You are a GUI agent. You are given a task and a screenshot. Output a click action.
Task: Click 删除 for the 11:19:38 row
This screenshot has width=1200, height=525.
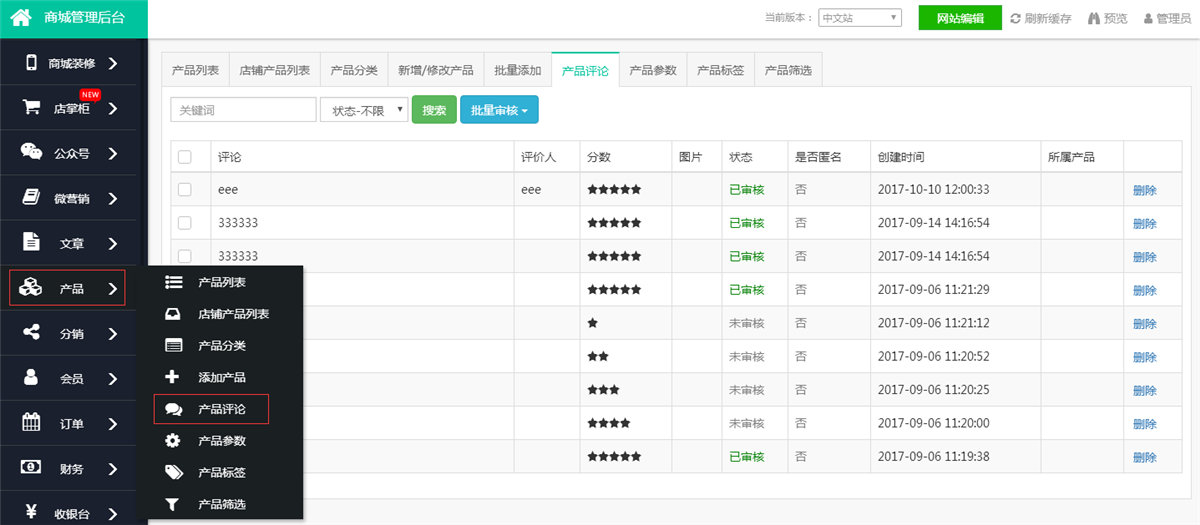tap(1145, 457)
